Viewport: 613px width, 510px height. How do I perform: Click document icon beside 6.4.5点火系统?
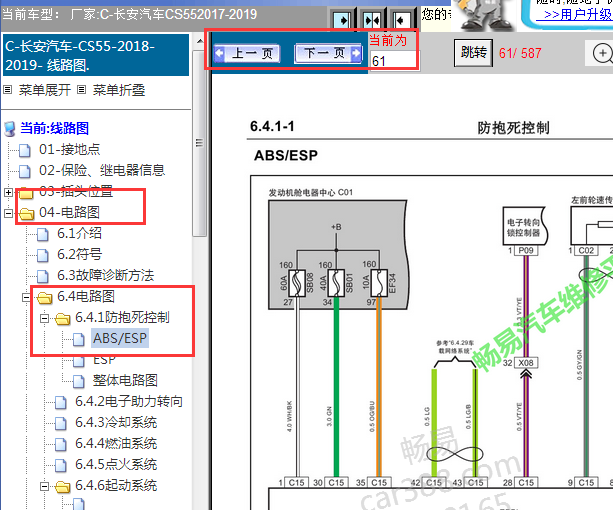pos(61,466)
